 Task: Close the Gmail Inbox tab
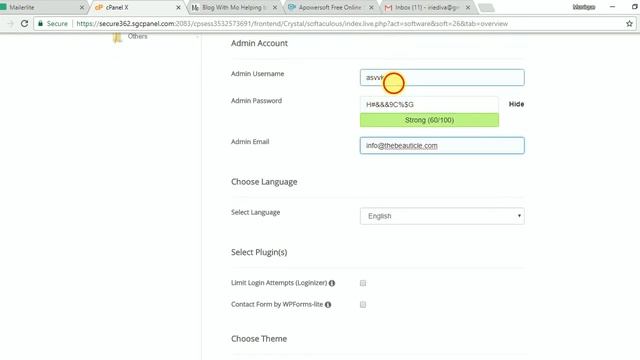tap(468, 7)
